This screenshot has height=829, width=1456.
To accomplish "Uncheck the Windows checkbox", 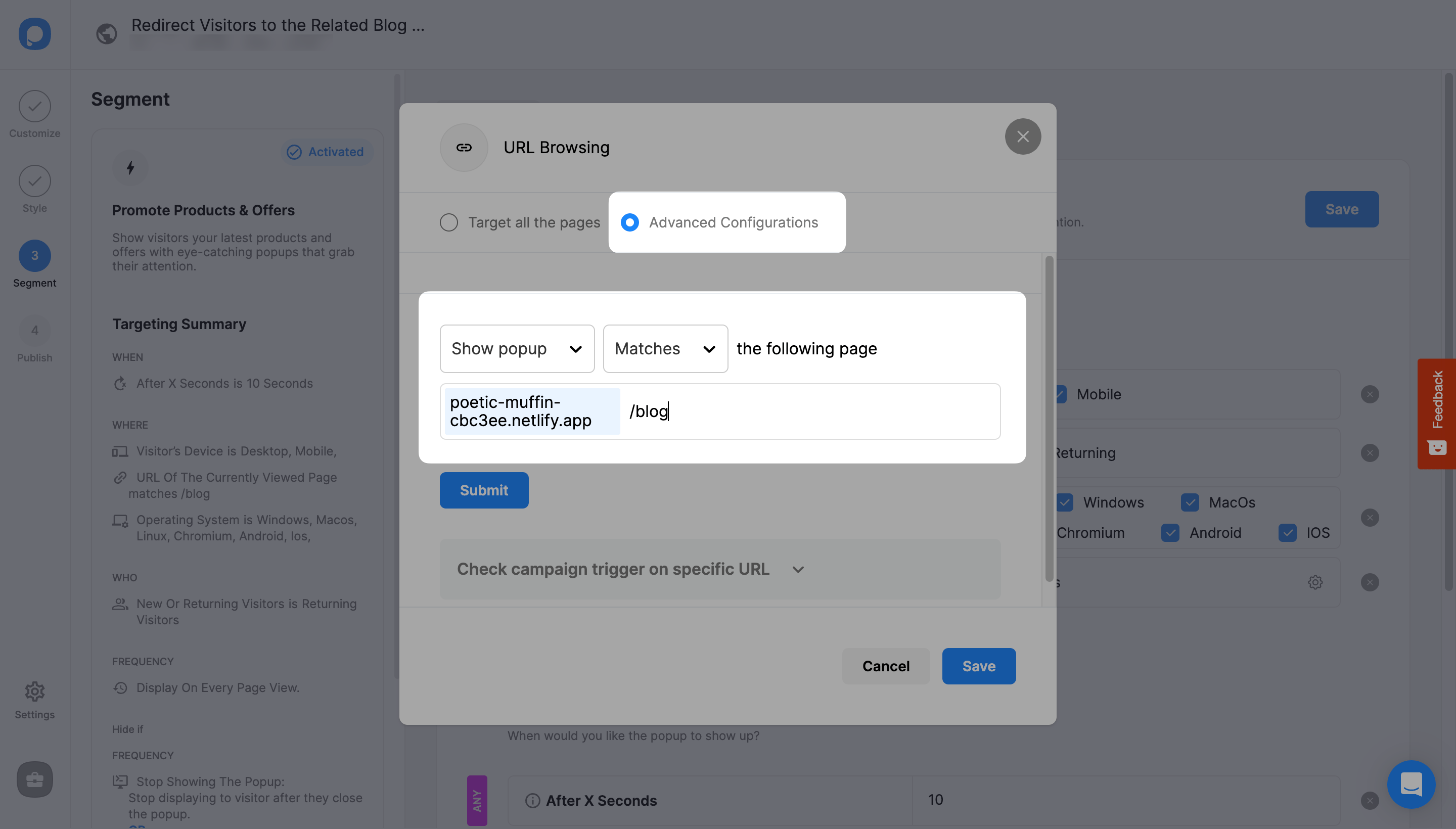I will point(1065,502).
